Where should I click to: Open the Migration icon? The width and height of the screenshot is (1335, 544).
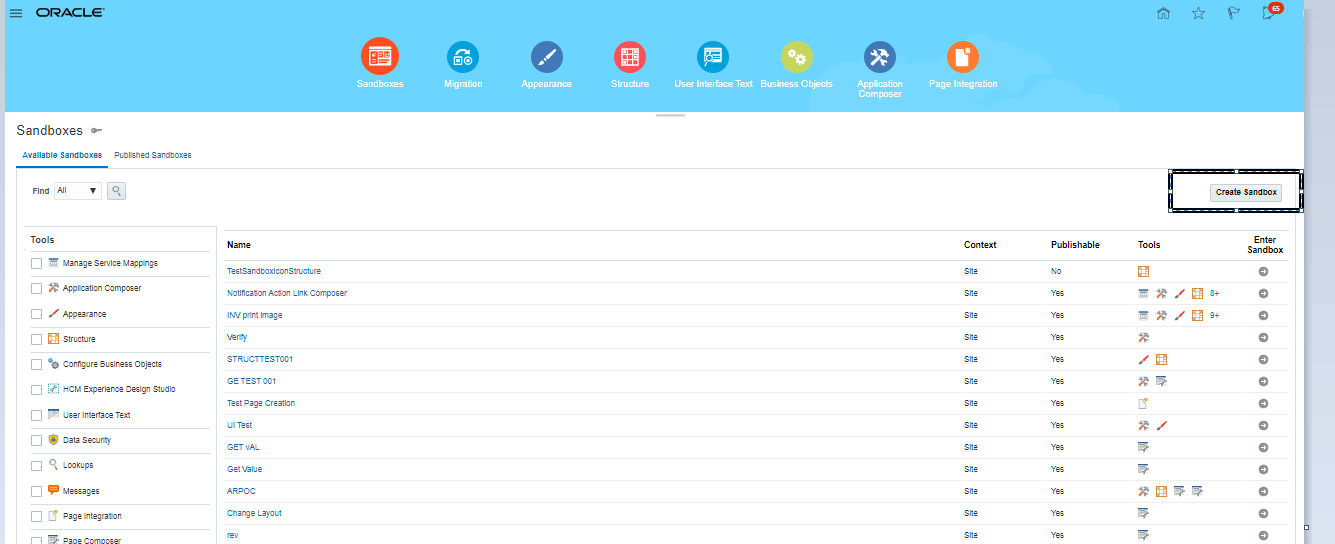pos(463,57)
